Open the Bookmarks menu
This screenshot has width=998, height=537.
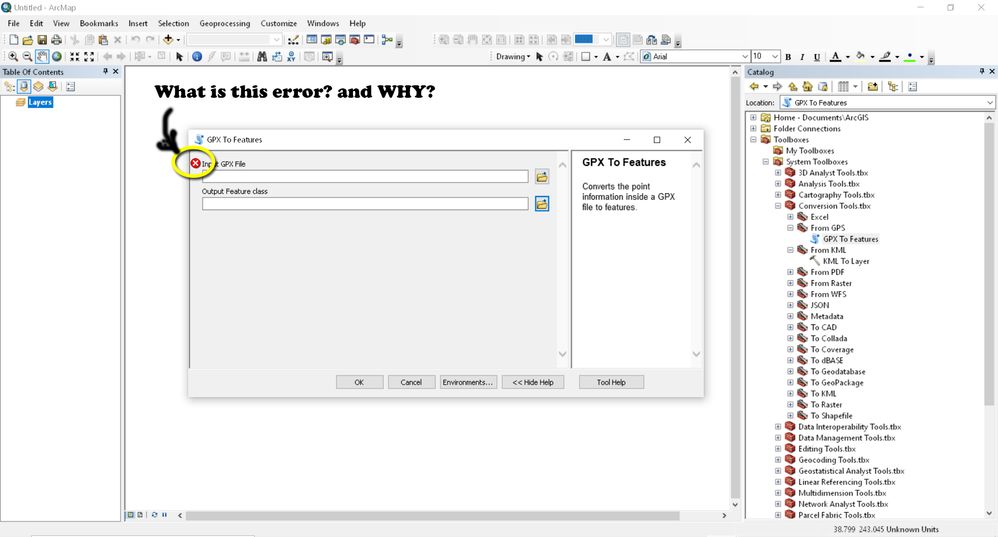tap(98, 23)
